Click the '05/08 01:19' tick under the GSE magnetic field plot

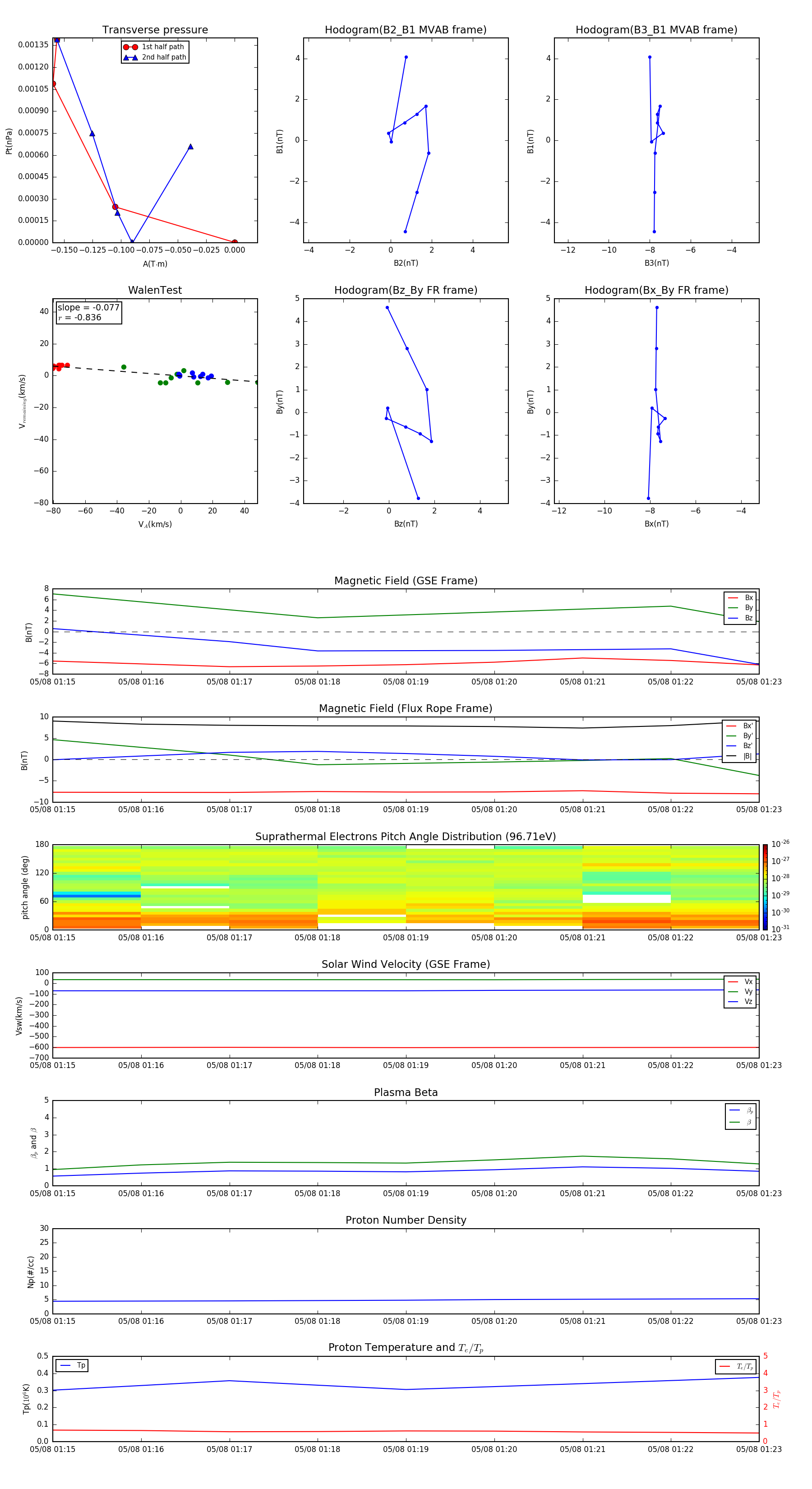[x=406, y=682]
